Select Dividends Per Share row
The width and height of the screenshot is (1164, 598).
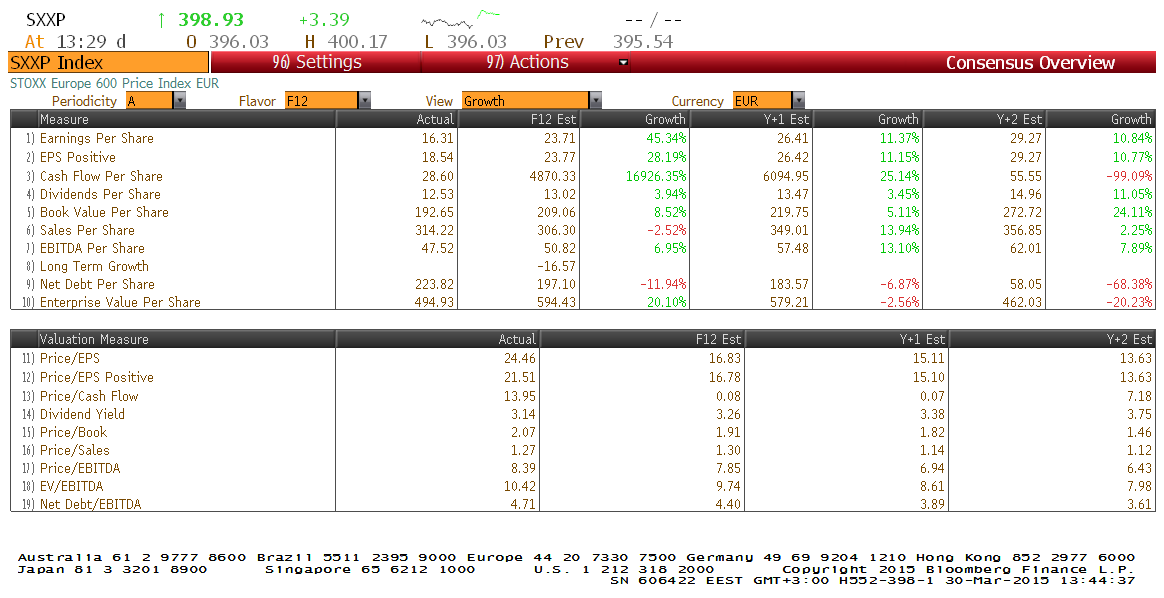point(583,194)
